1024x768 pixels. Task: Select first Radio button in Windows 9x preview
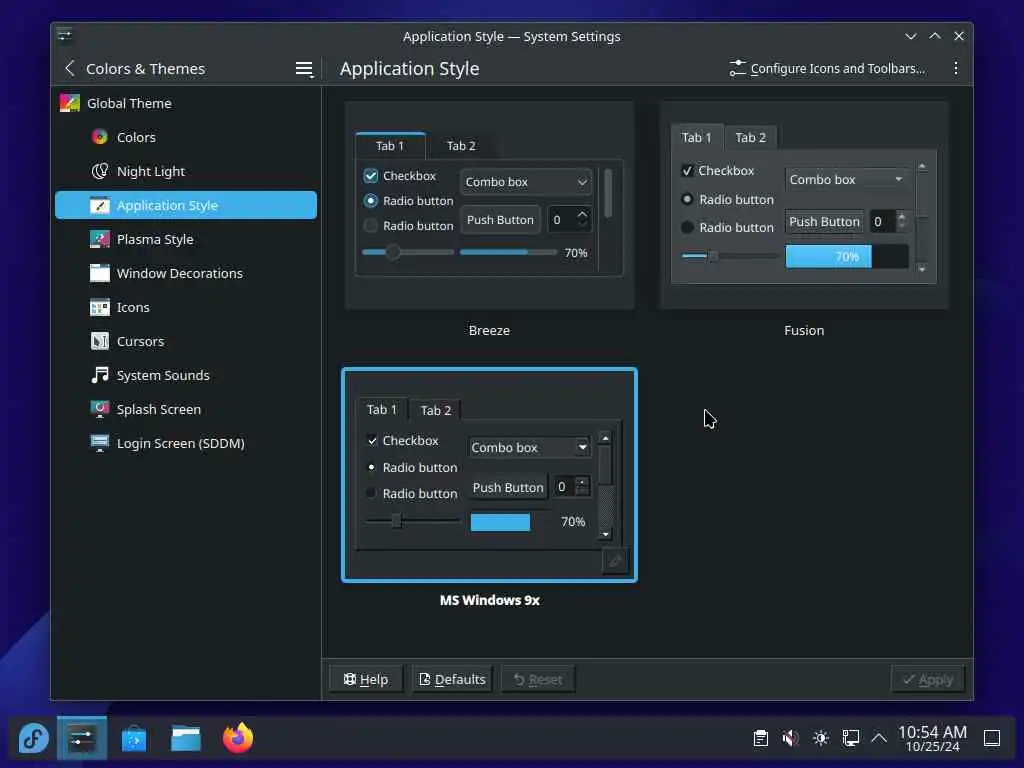(372, 467)
